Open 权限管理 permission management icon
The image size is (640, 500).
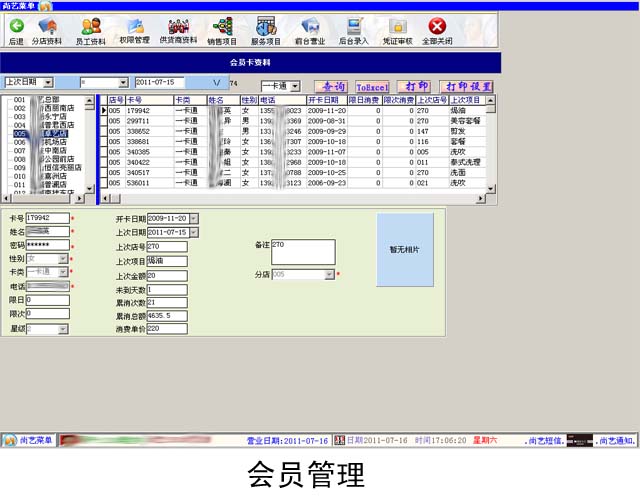(x=134, y=30)
